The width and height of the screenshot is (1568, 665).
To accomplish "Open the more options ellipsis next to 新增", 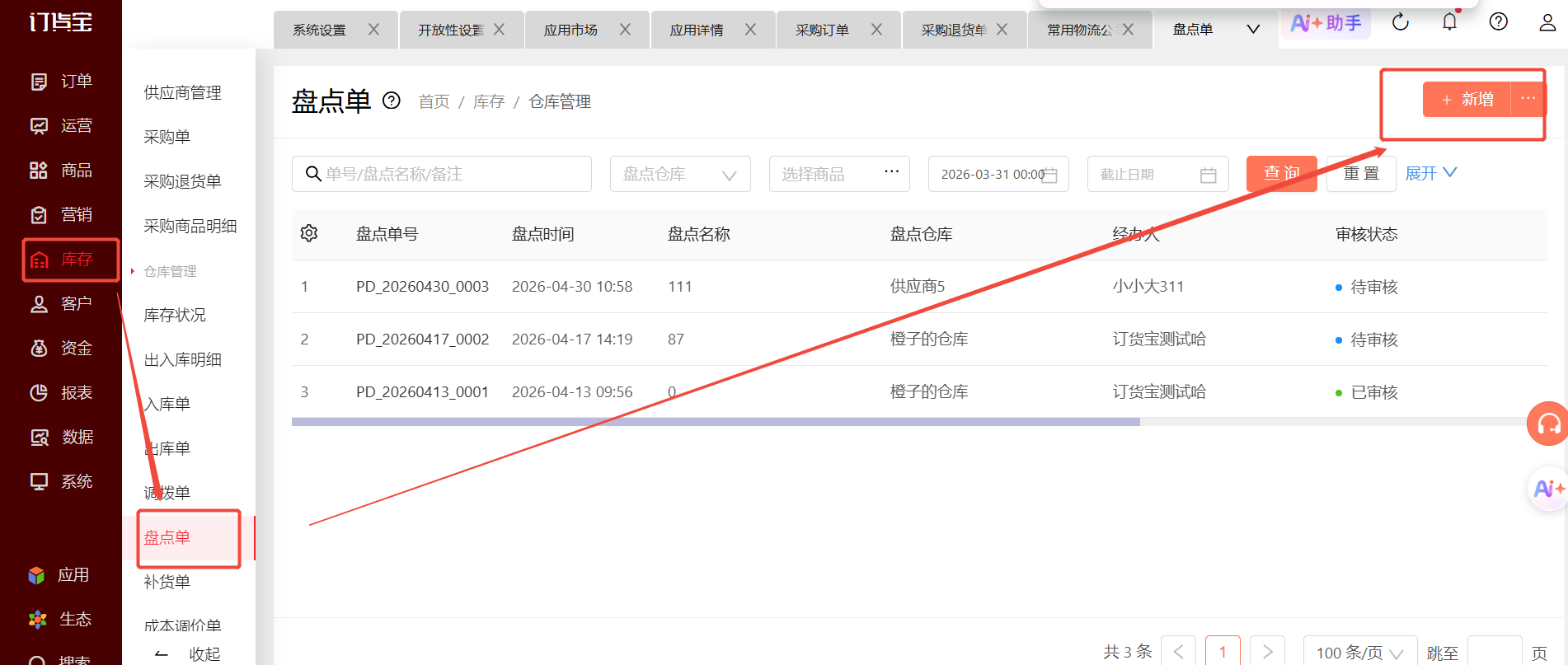I will [x=1528, y=99].
